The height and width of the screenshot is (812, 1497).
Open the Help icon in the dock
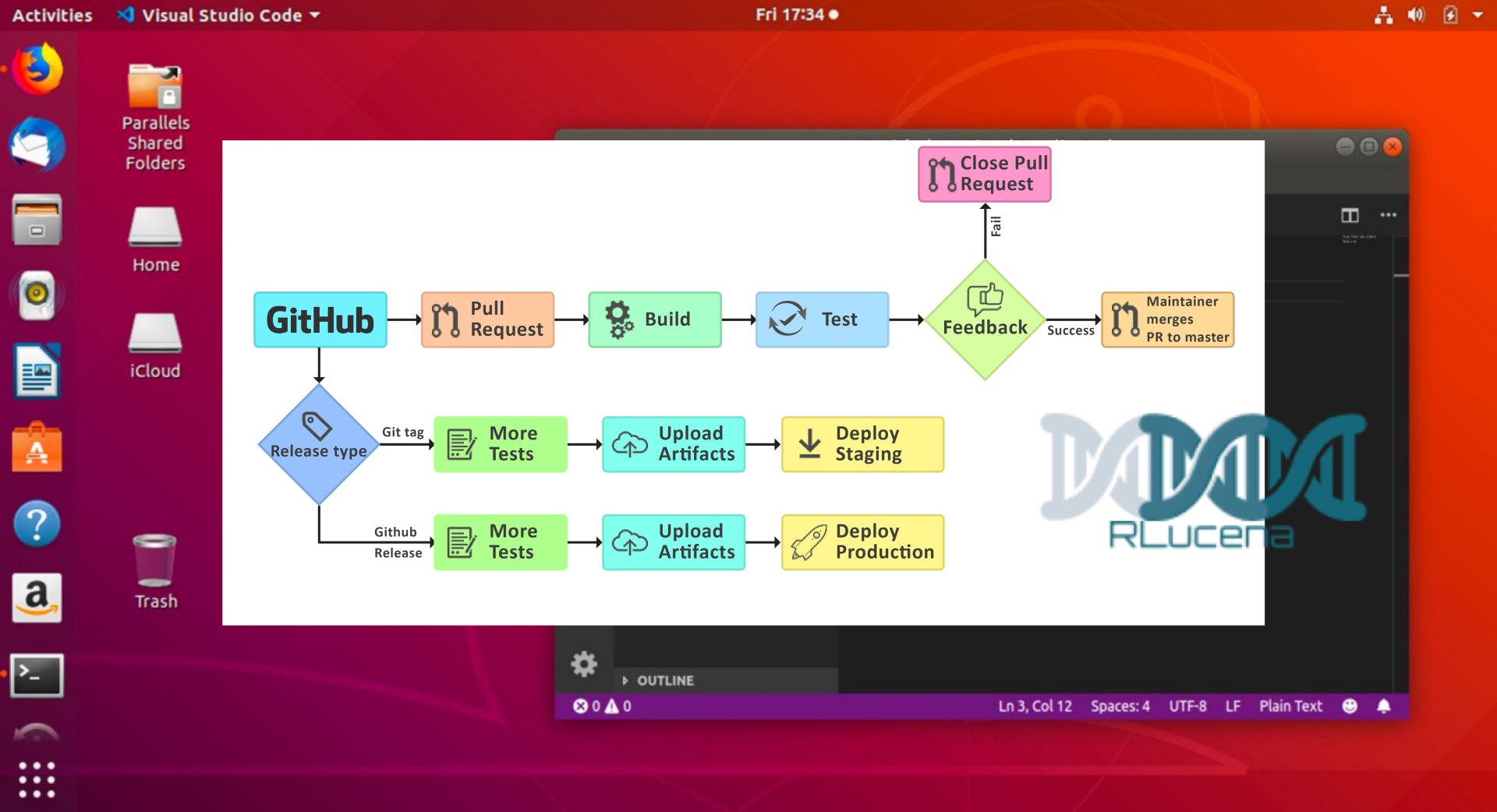tap(37, 523)
